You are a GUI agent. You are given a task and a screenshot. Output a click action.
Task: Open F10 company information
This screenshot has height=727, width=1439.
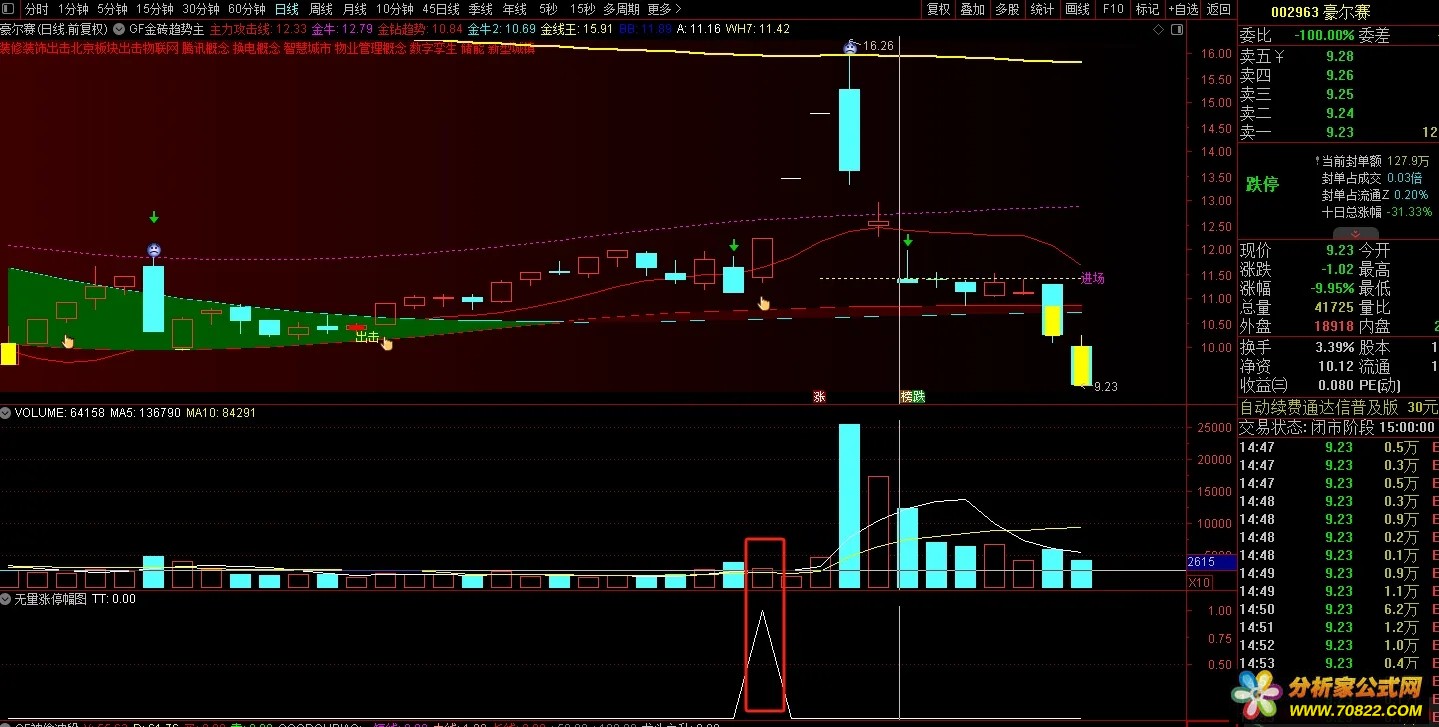click(1113, 9)
